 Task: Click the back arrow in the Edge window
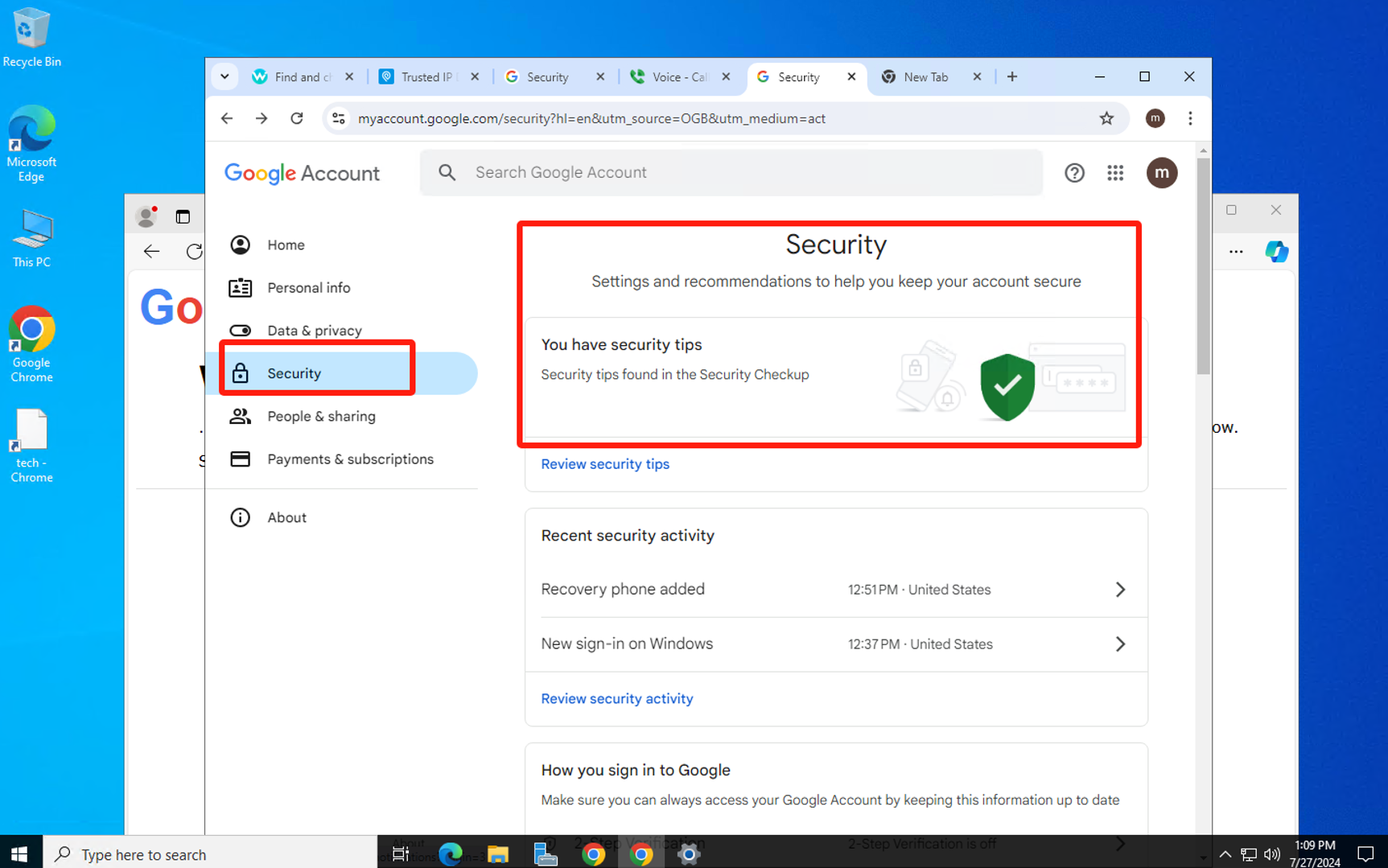[x=151, y=252]
